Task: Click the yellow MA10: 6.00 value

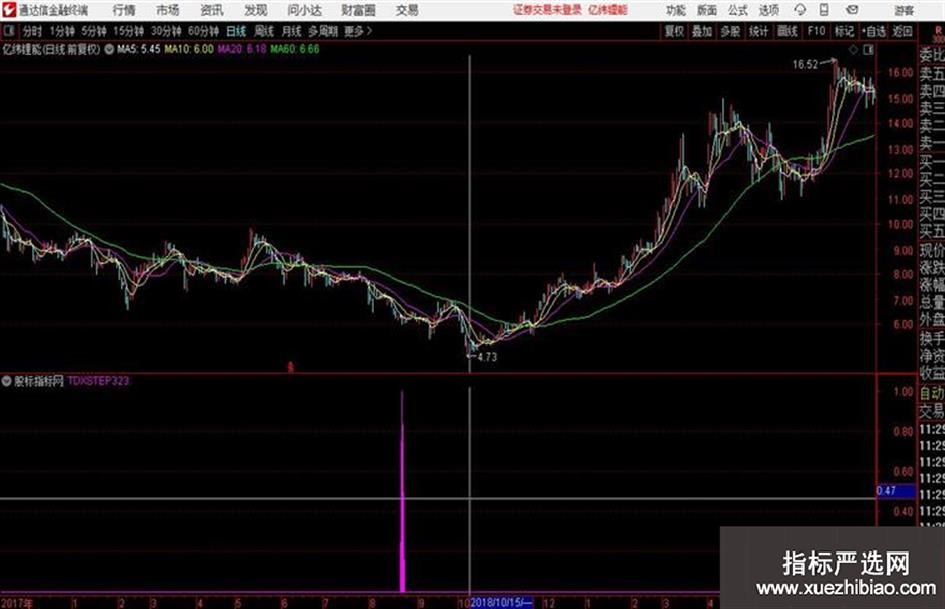Action: [x=189, y=49]
